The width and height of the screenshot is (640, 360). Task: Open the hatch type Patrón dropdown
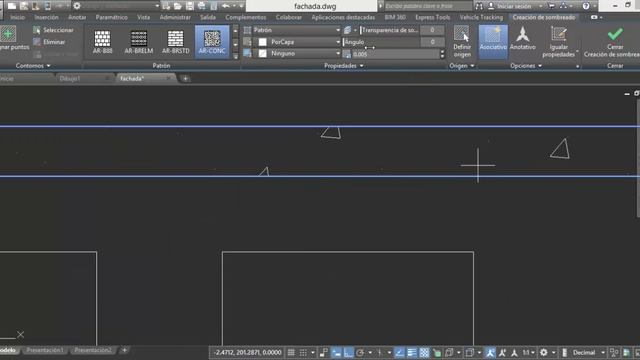pyautogui.click(x=297, y=30)
